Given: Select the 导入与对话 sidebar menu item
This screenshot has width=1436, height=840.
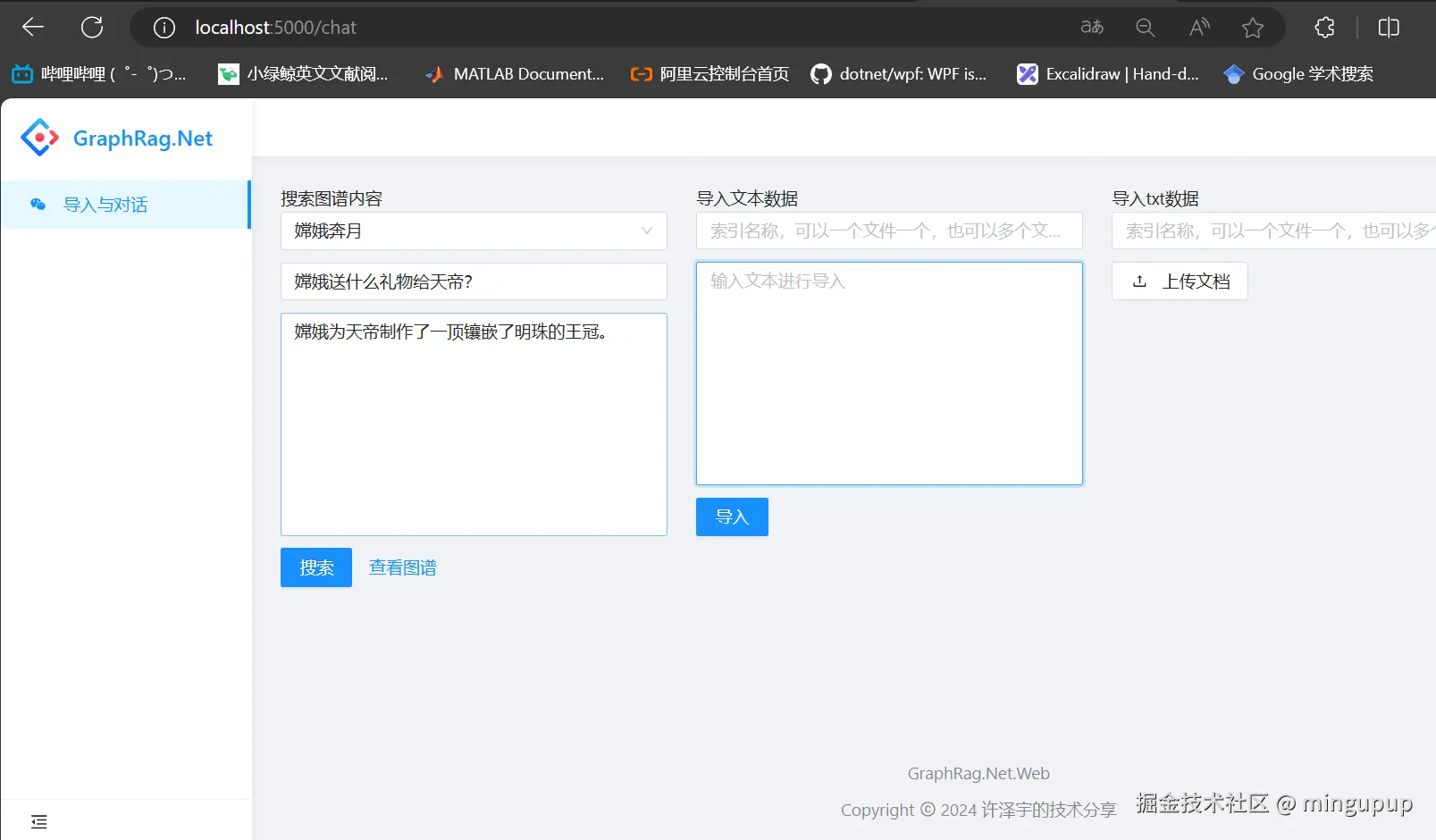Looking at the screenshot, I should coord(125,205).
